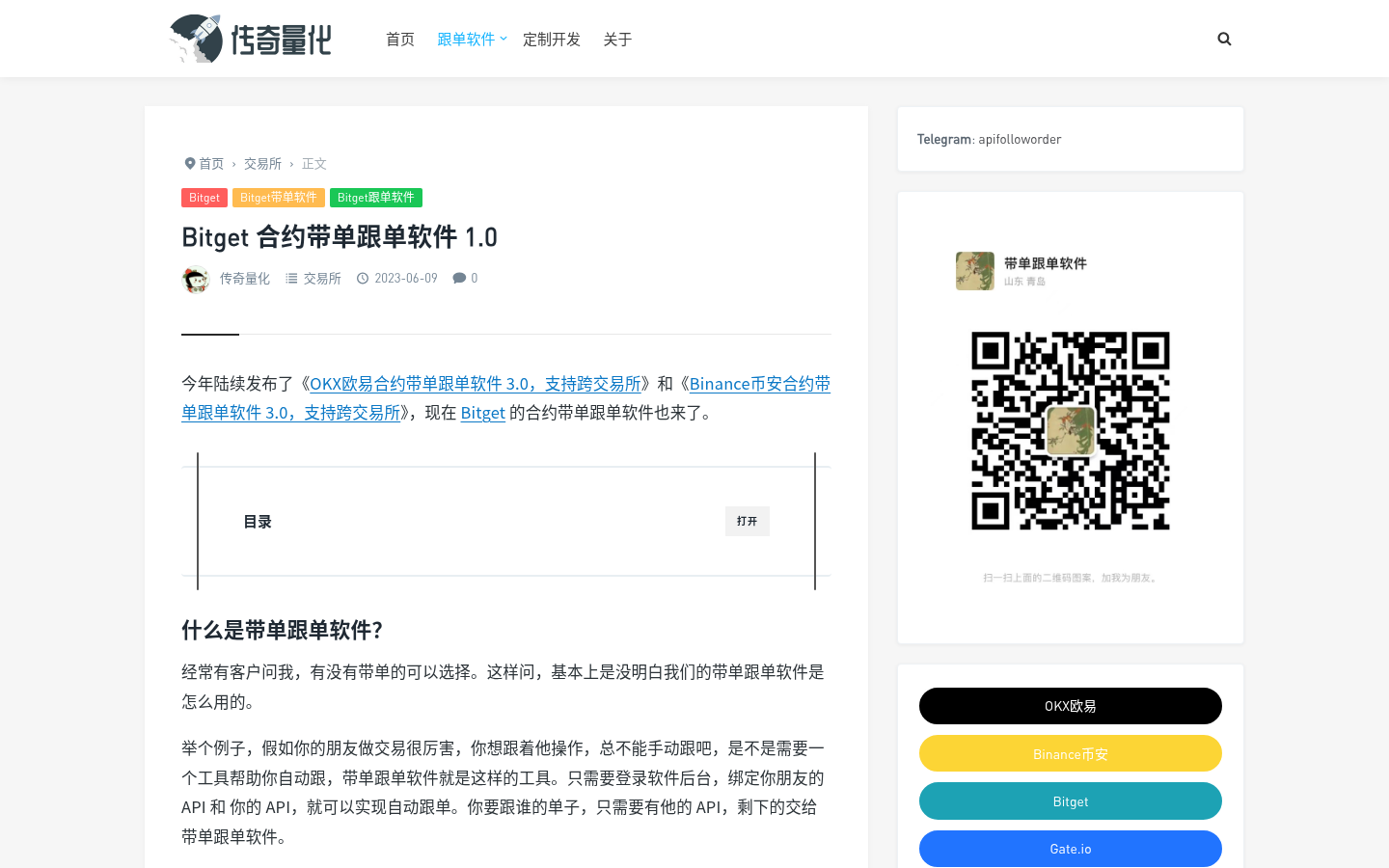Viewport: 1389px width, 868px height.
Task: Select the Bitget带单软件 tag
Action: (x=279, y=198)
